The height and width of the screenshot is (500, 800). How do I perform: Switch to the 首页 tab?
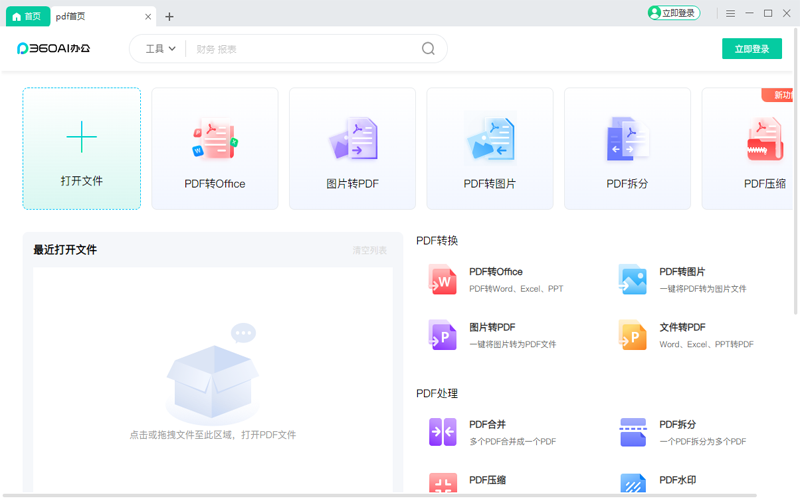[27, 17]
